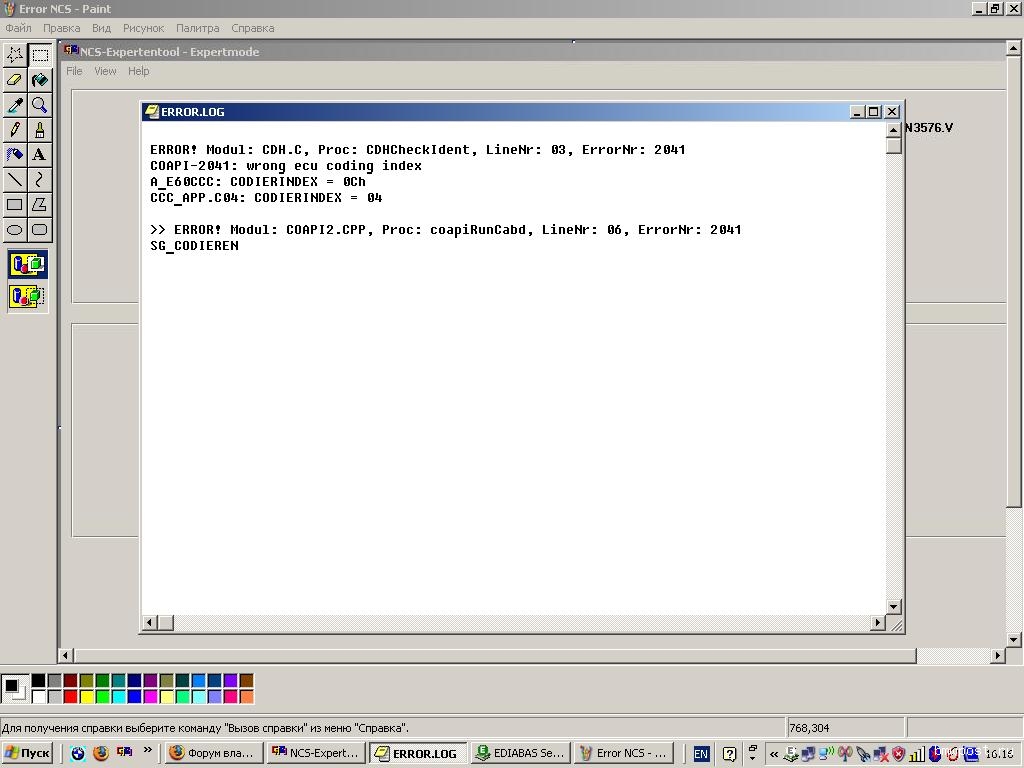Select the Pencil tool

[x=15, y=130]
